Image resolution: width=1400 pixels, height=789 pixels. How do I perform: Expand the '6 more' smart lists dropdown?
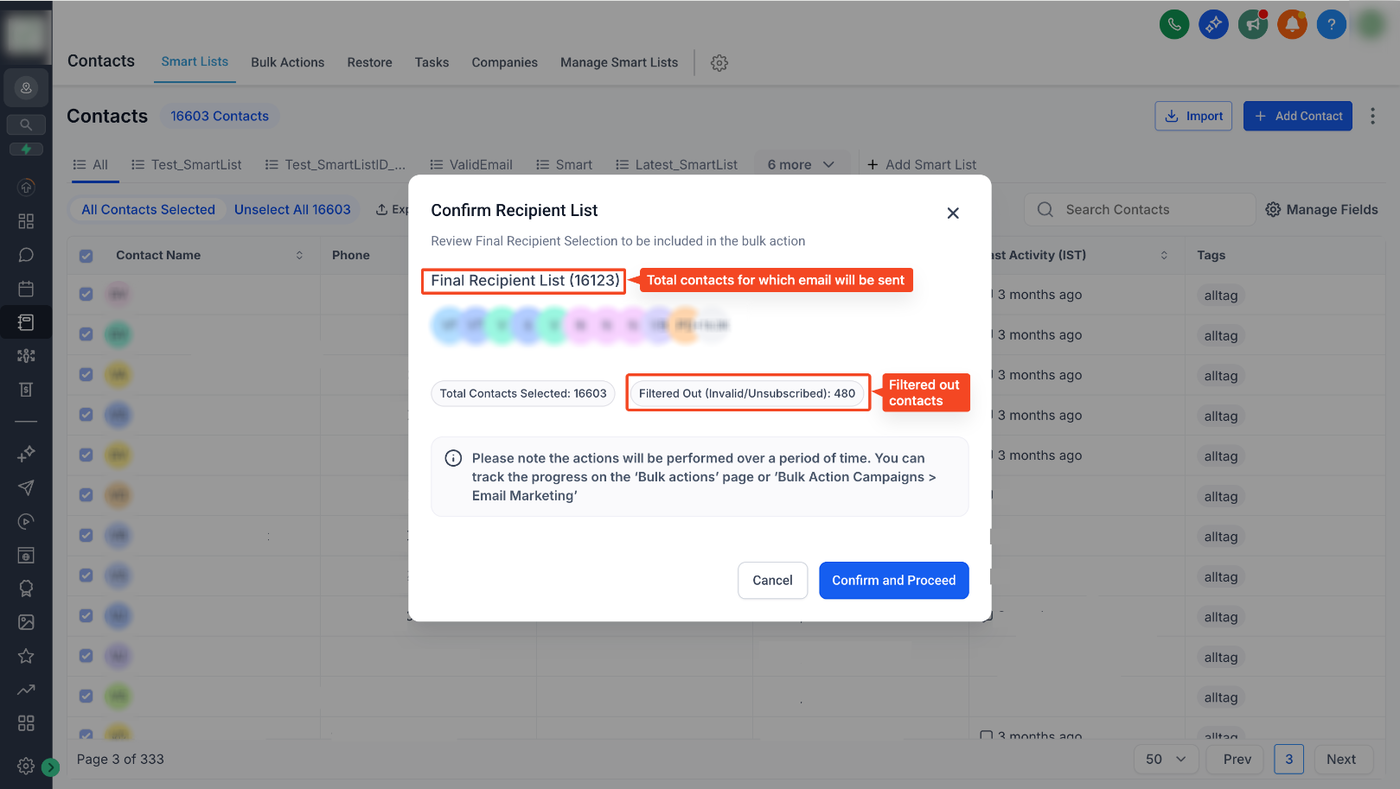click(801, 164)
